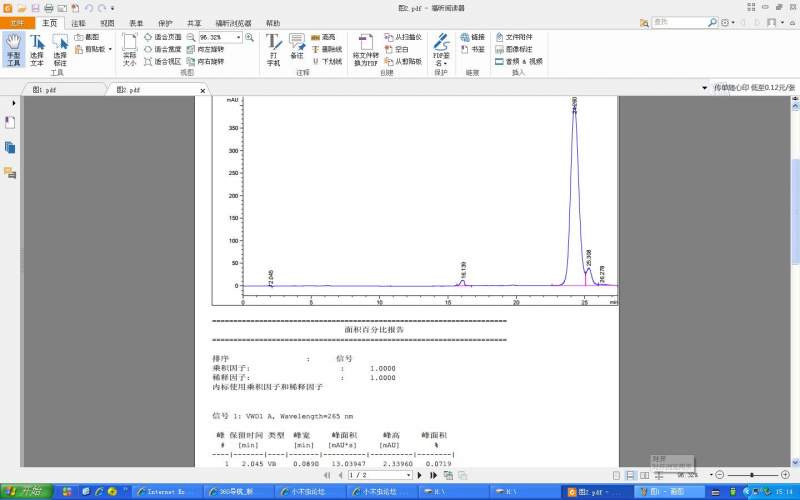The image size is (800, 500).
Task: Insert Audio & Video (音频 & 视频)
Action: [519, 62]
